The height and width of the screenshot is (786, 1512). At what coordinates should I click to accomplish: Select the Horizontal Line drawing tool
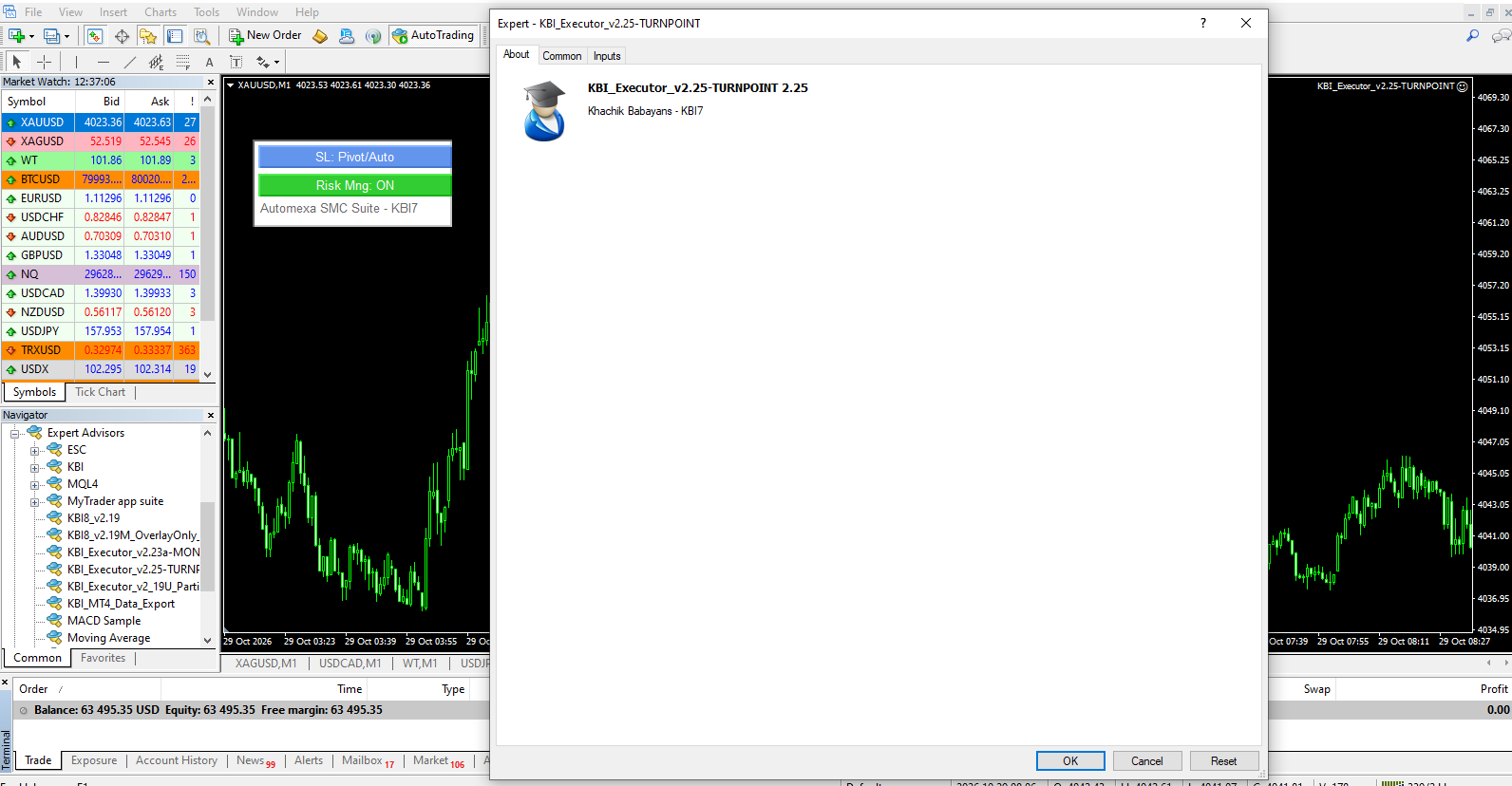pyautogui.click(x=104, y=62)
